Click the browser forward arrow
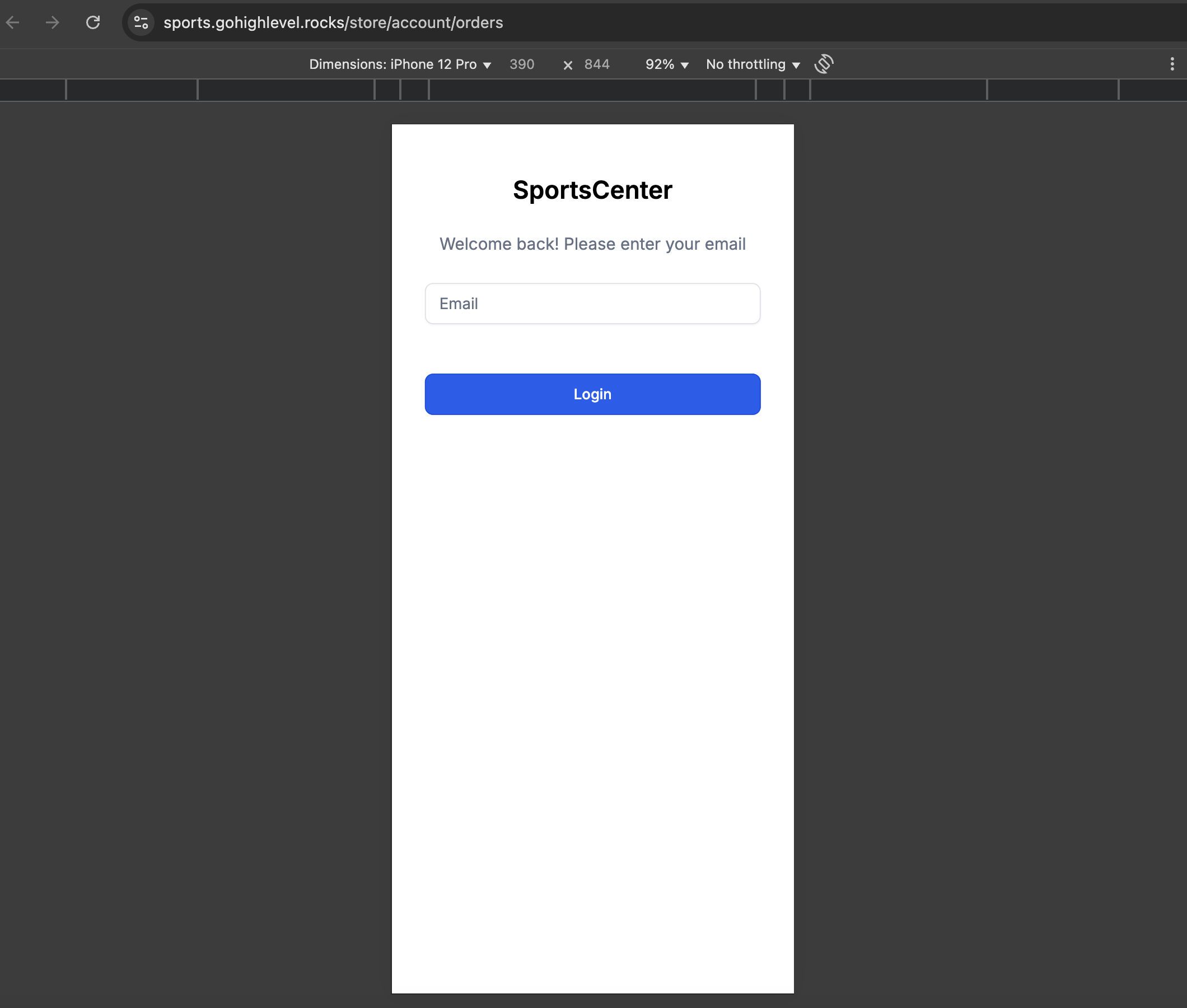This screenshot has height=1008, width=1187. pos(53,23)
